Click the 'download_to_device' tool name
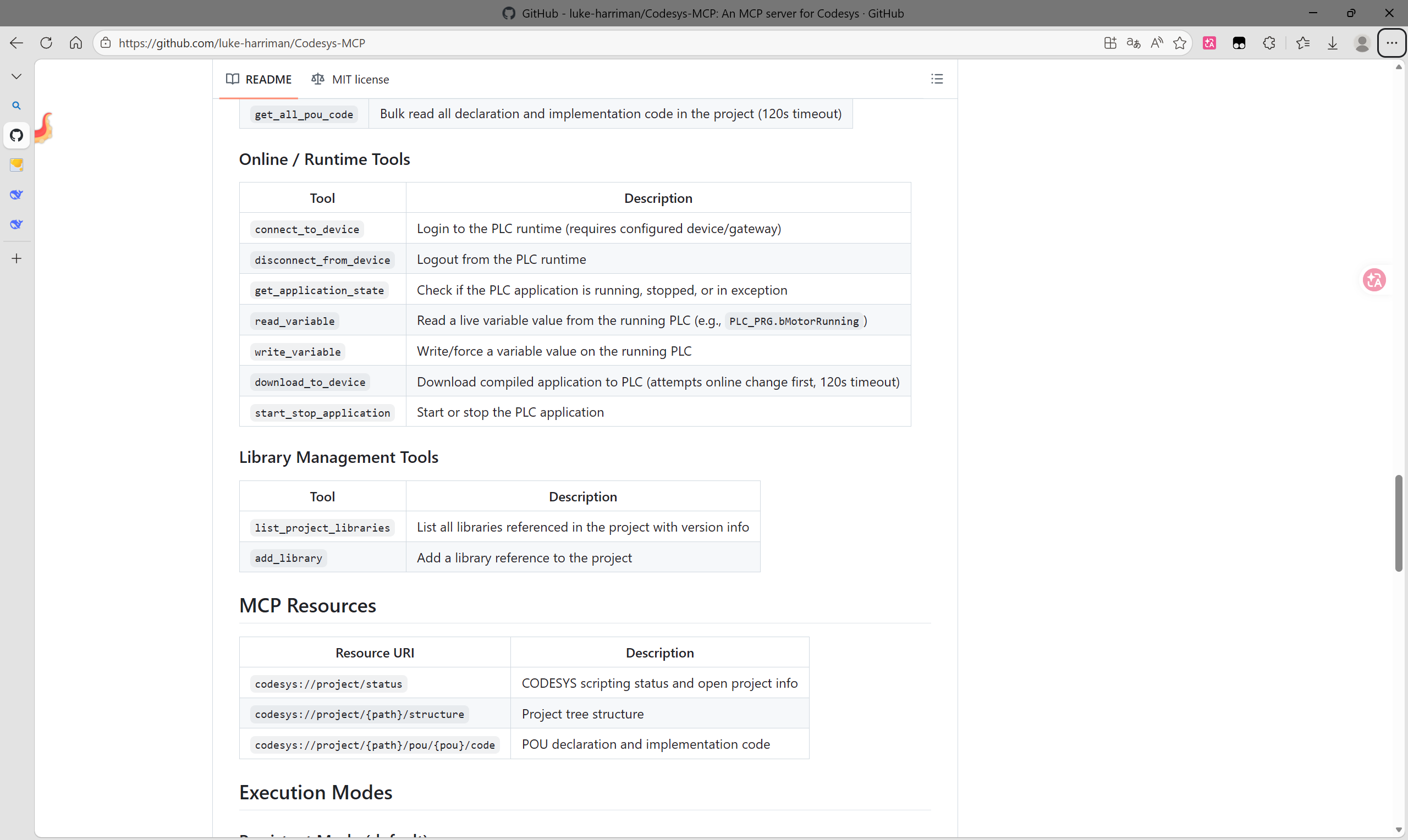Viewport: 1408px width, 840px height. coord(310,382)
